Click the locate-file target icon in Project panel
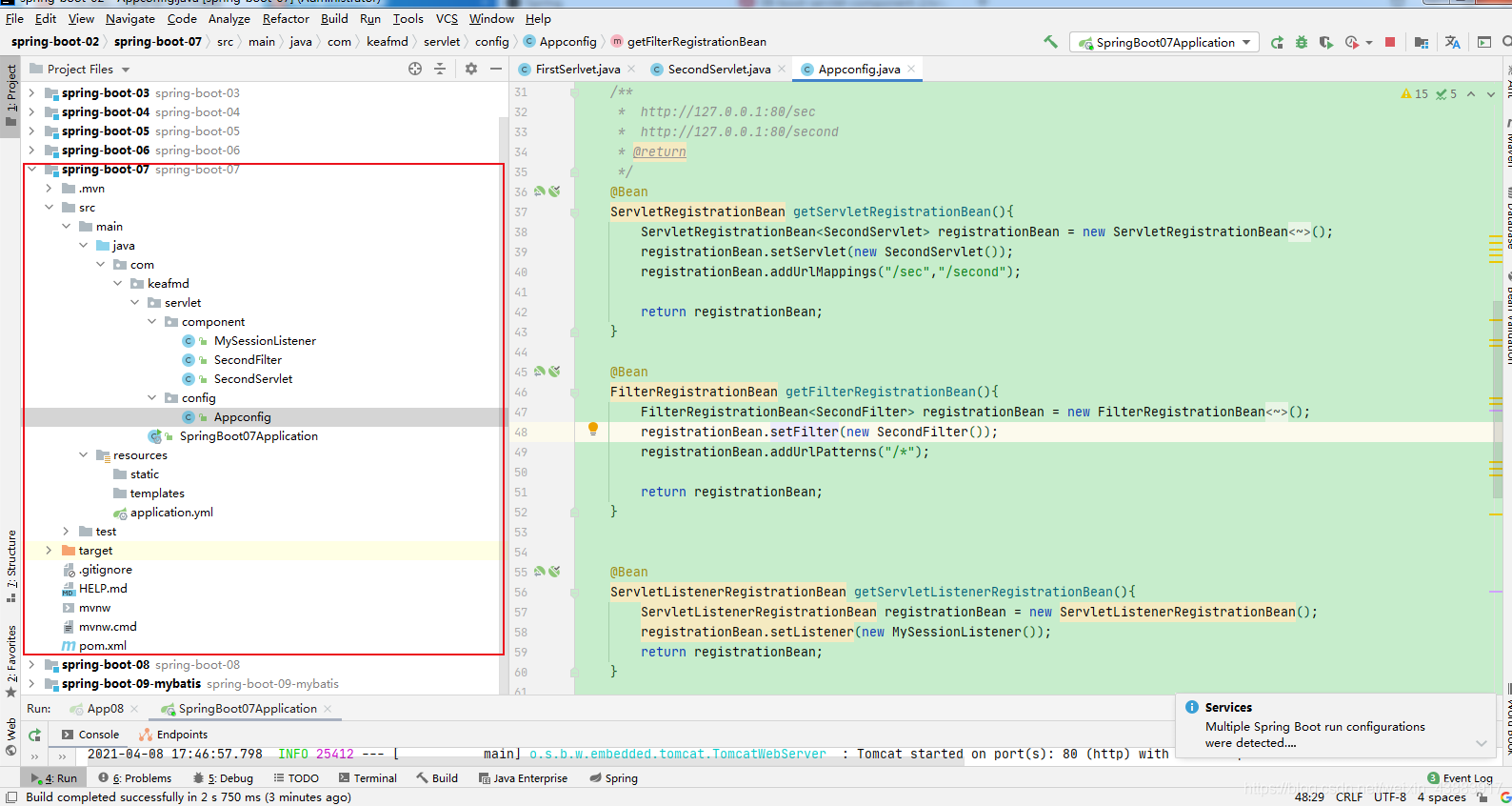This screenshot has height=806, width=1512. (415, 69)
